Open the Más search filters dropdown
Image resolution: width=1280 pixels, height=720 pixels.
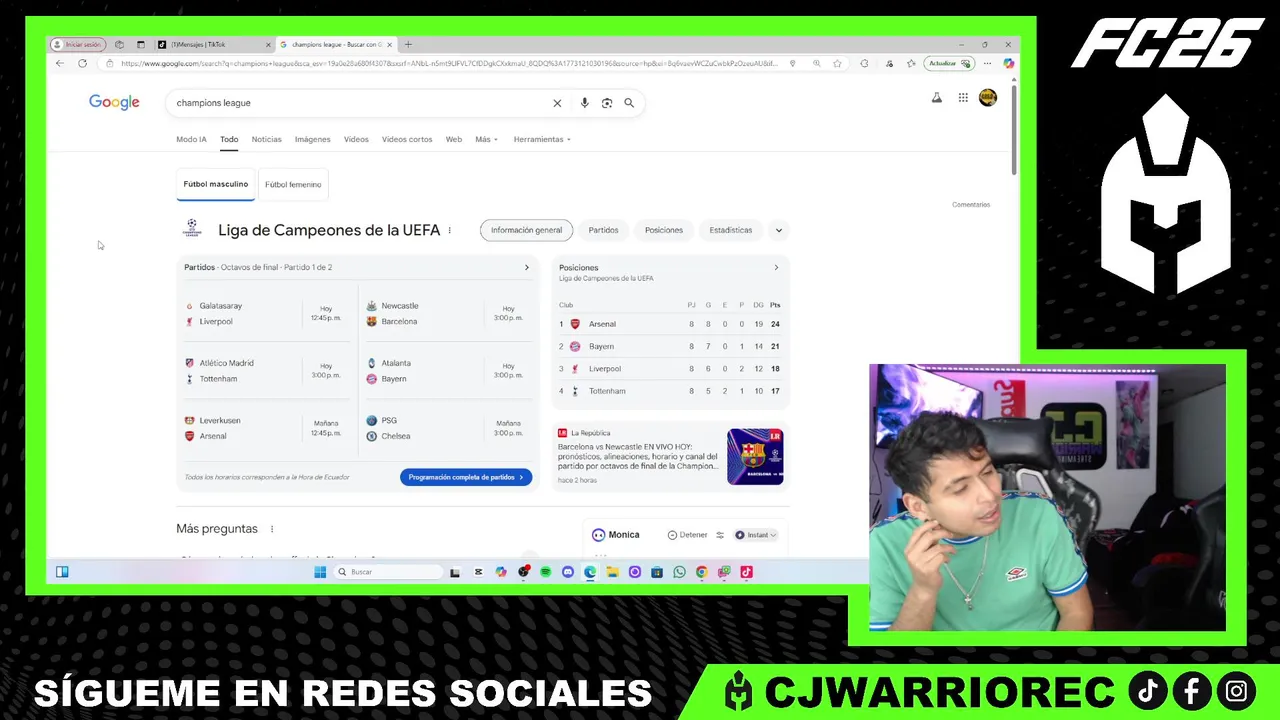486,139
